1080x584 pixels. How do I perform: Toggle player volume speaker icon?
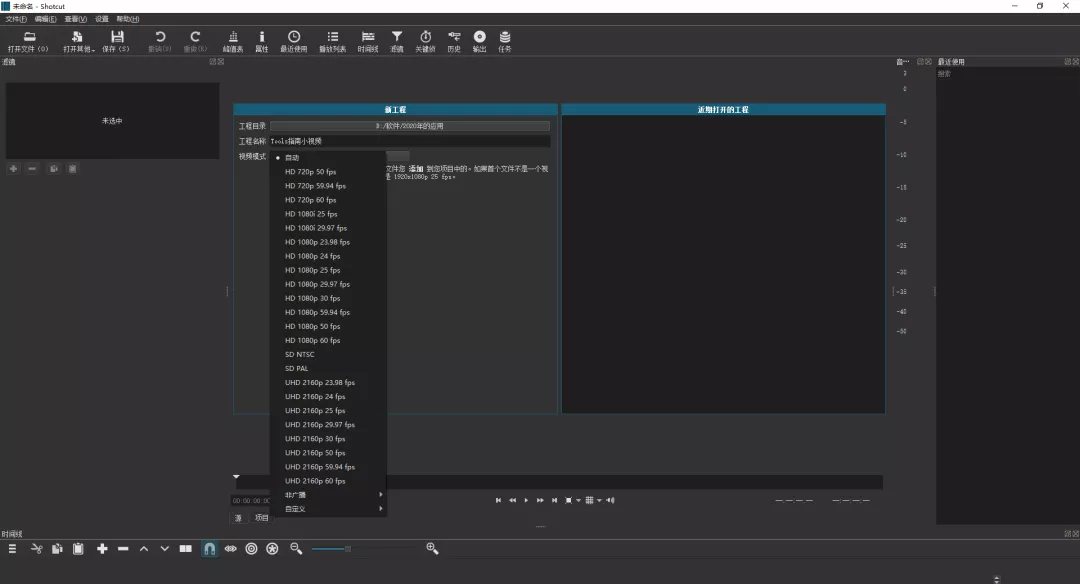click(x=610, y=501)
